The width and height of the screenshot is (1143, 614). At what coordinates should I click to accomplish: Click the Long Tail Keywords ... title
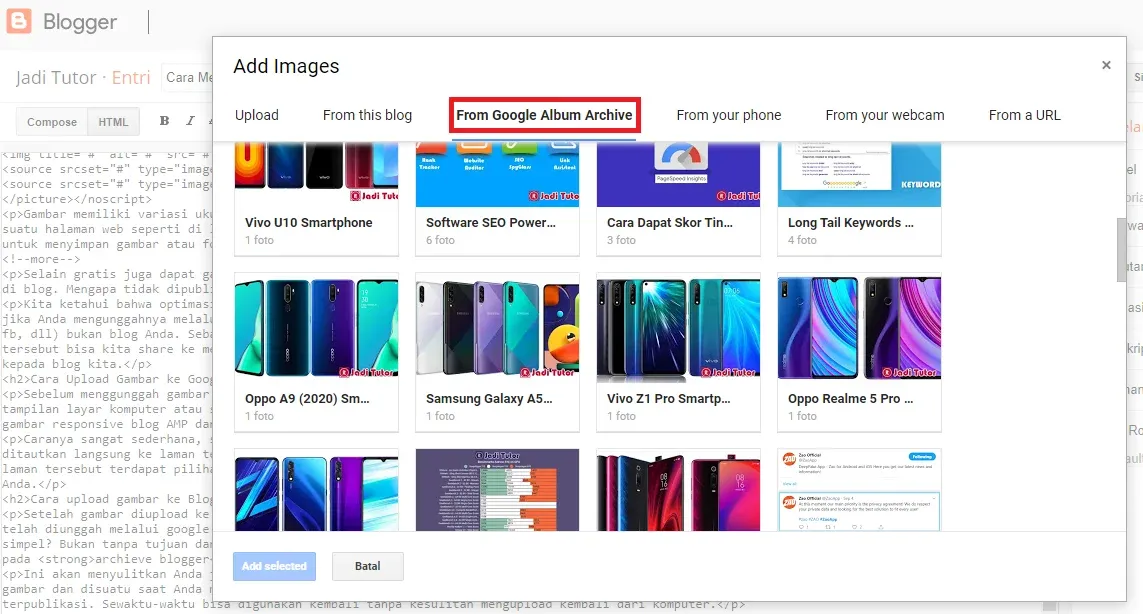coord(851,222)
